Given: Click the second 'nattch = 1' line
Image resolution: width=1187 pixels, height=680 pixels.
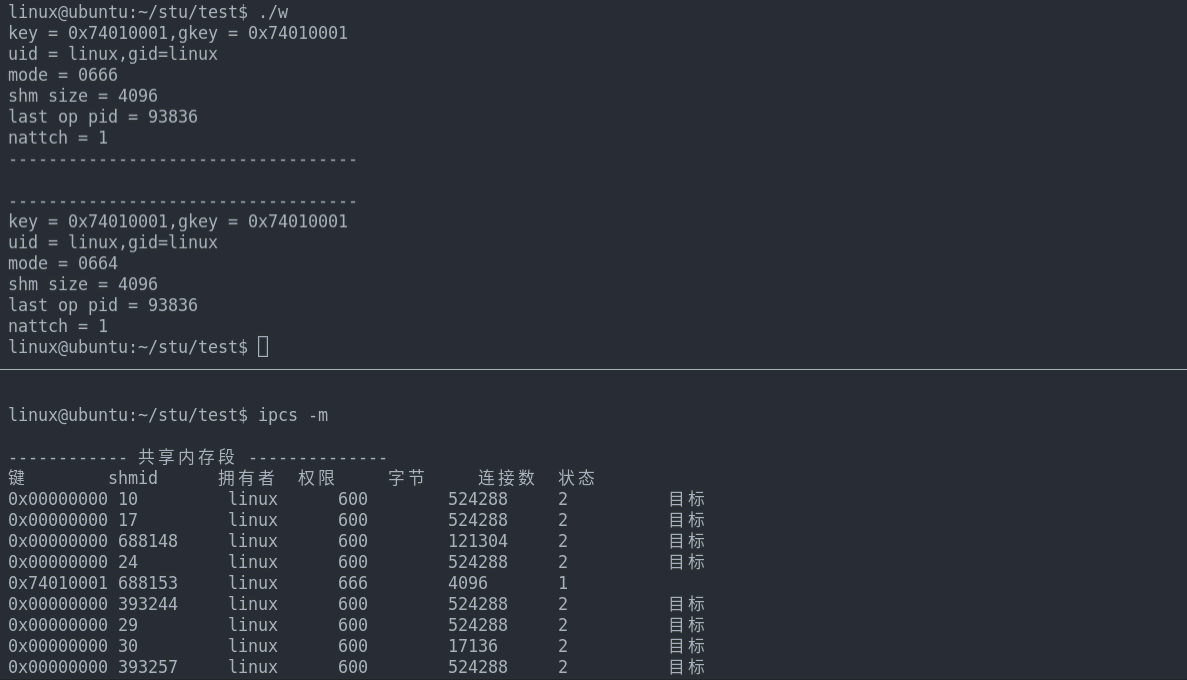Looking at the screenshot, I should (58, 326).
